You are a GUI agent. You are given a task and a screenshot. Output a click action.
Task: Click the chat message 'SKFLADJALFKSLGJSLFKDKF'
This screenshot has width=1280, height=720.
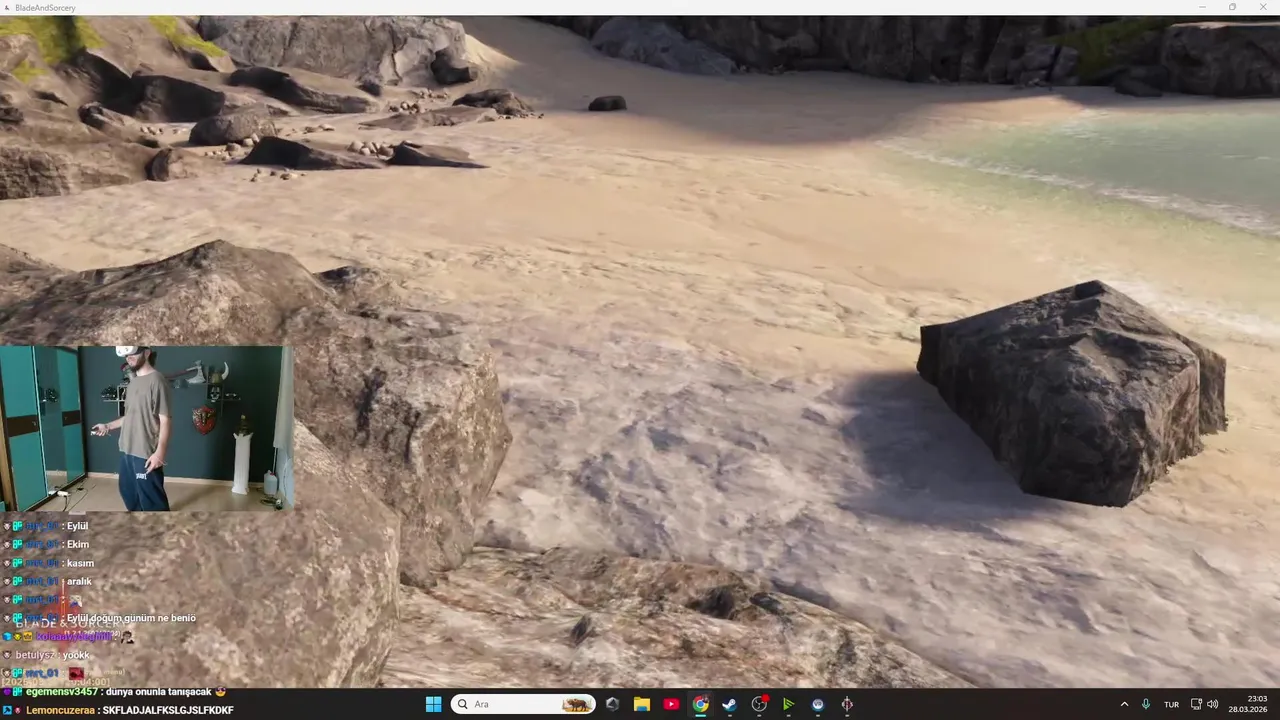[168, 710]
